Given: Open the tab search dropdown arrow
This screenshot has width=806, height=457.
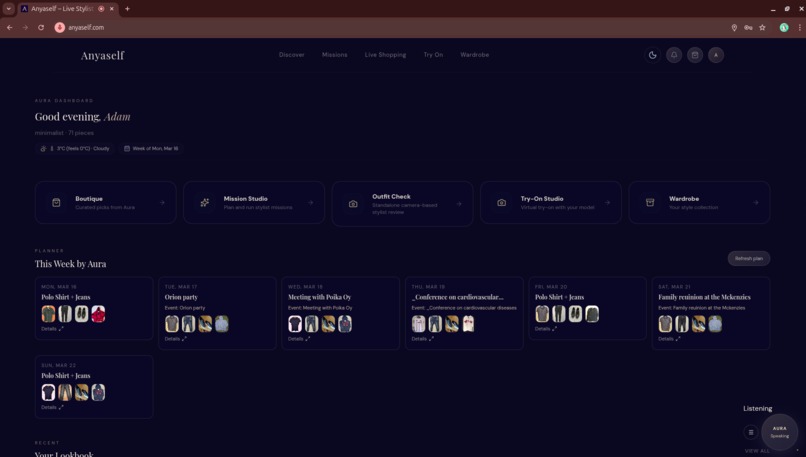Looking at the screenshot, I should pos(9,9).
